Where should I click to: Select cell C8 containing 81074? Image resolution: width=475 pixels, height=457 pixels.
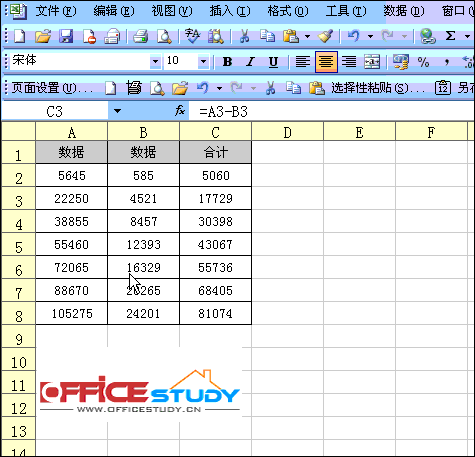point(215,313)
